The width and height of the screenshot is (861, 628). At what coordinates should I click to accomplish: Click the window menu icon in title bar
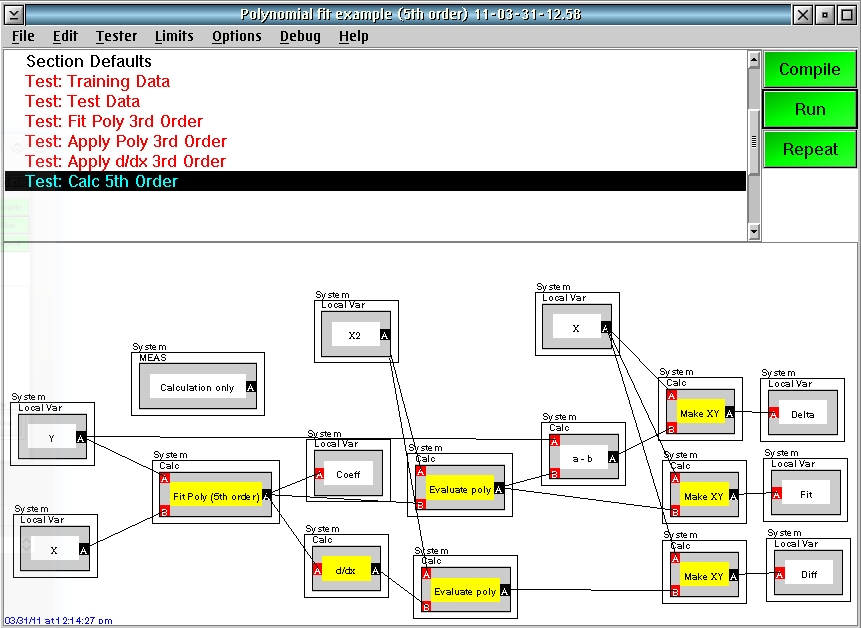(x=13, y=14)
